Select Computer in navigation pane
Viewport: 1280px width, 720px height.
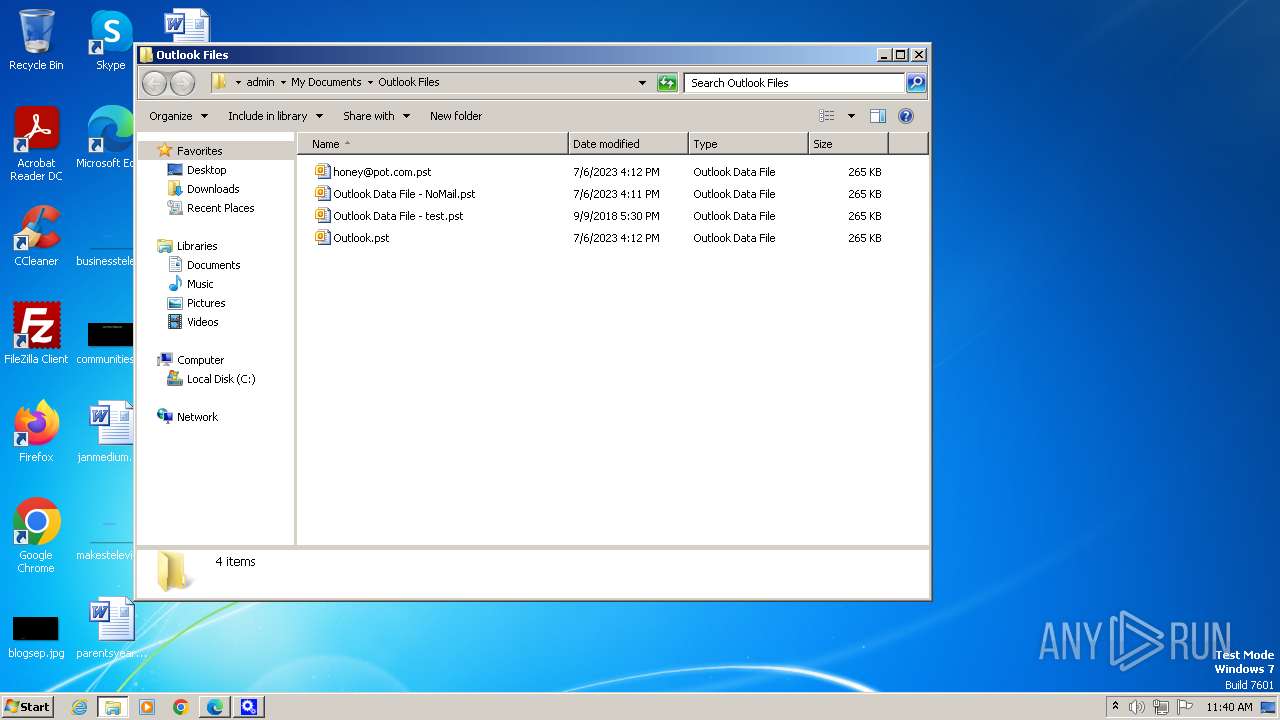click(x=200, y=360)
